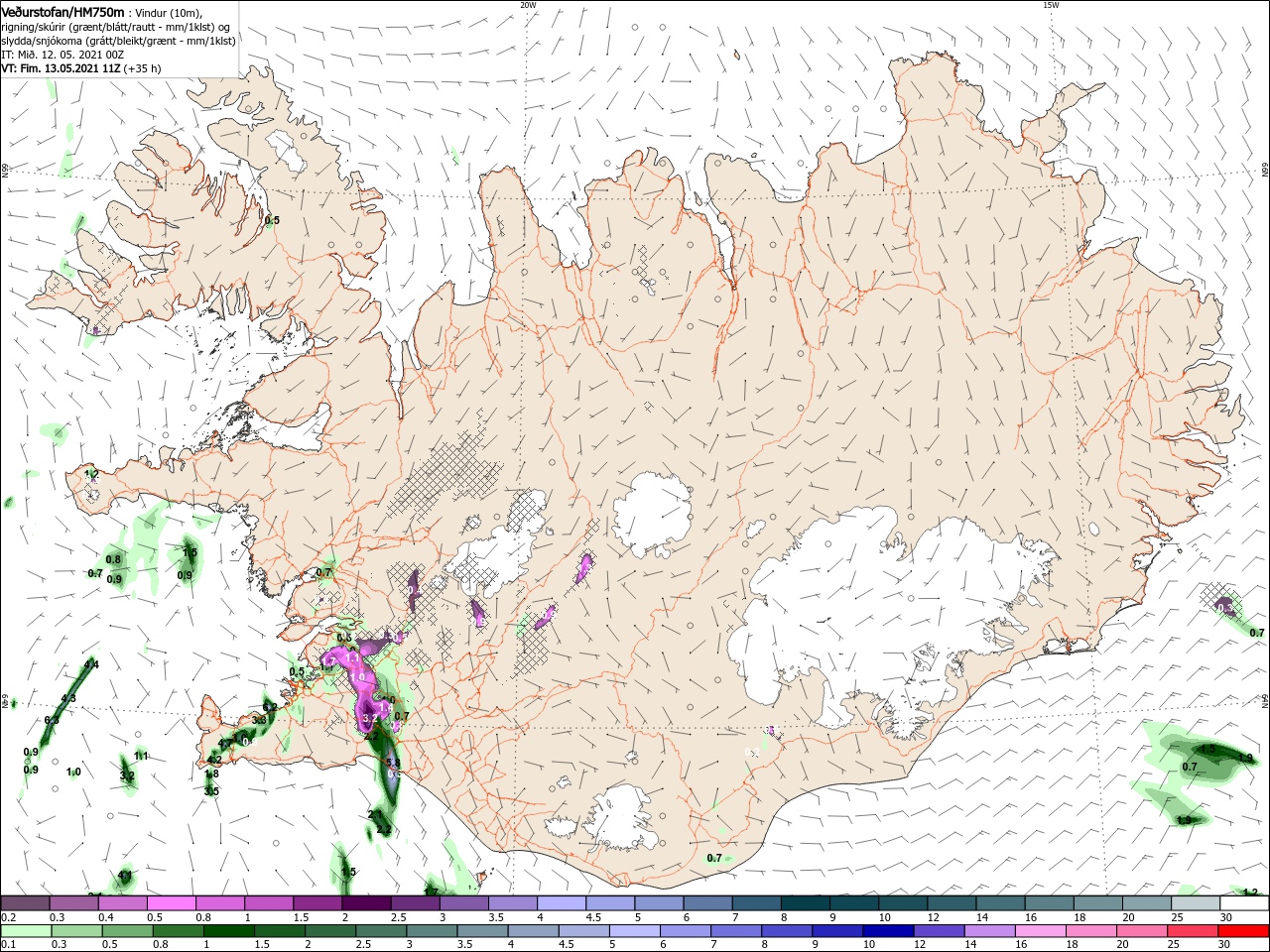1270x952 pixels.
Task: Click the '0.2' label starting the upper scale
Action: tap(8, 918)
